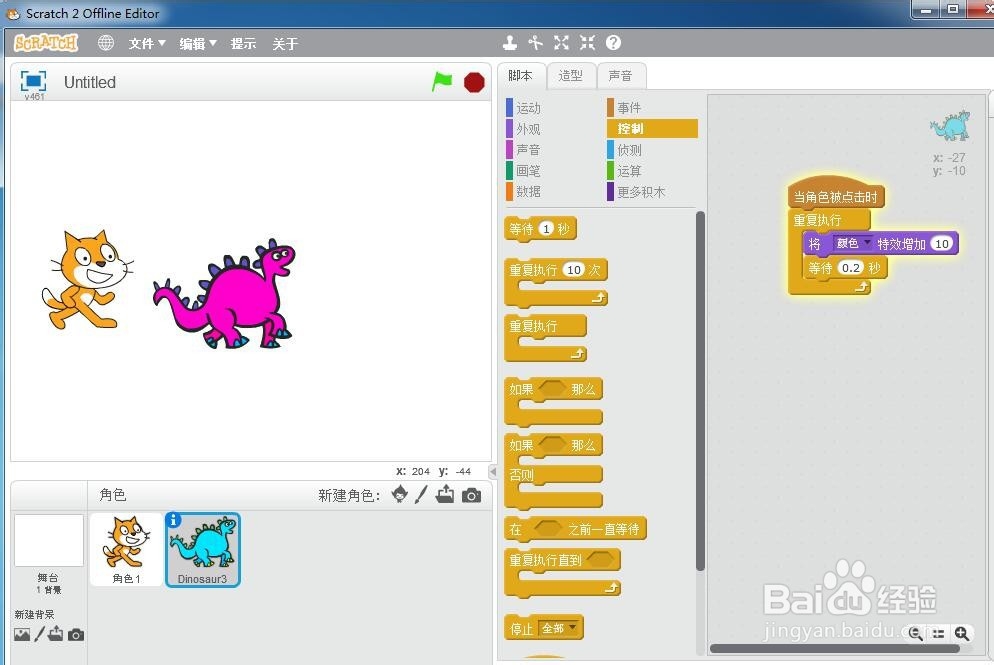Click the Untitled project name field
This screenshot has height=665, width=994.
click(89, 82)
